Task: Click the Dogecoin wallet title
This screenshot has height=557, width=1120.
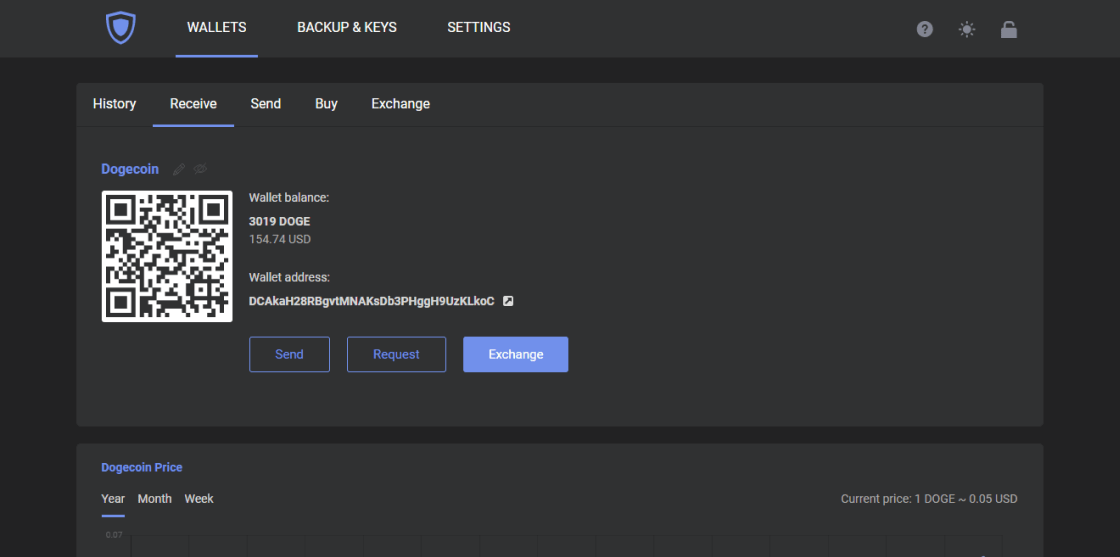Action: pyautogui.click(x=130, y=169)
